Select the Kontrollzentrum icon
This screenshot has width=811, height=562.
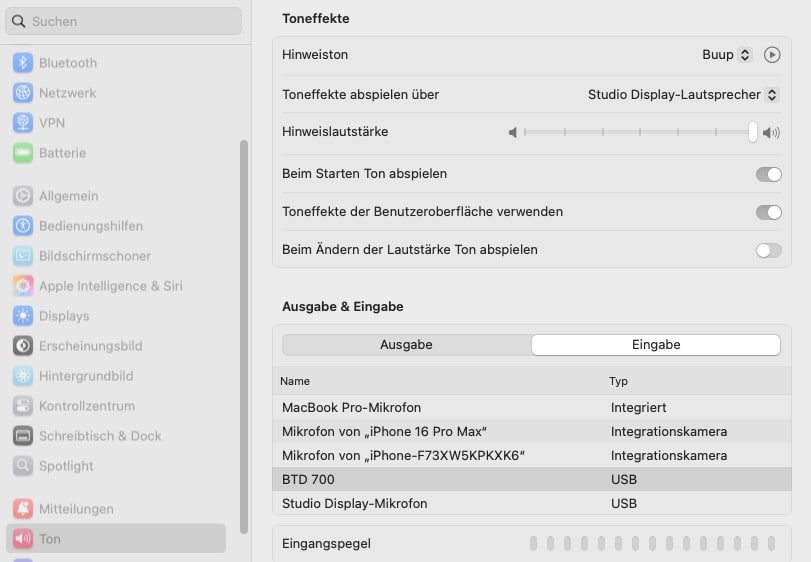(x=23, y=406)
